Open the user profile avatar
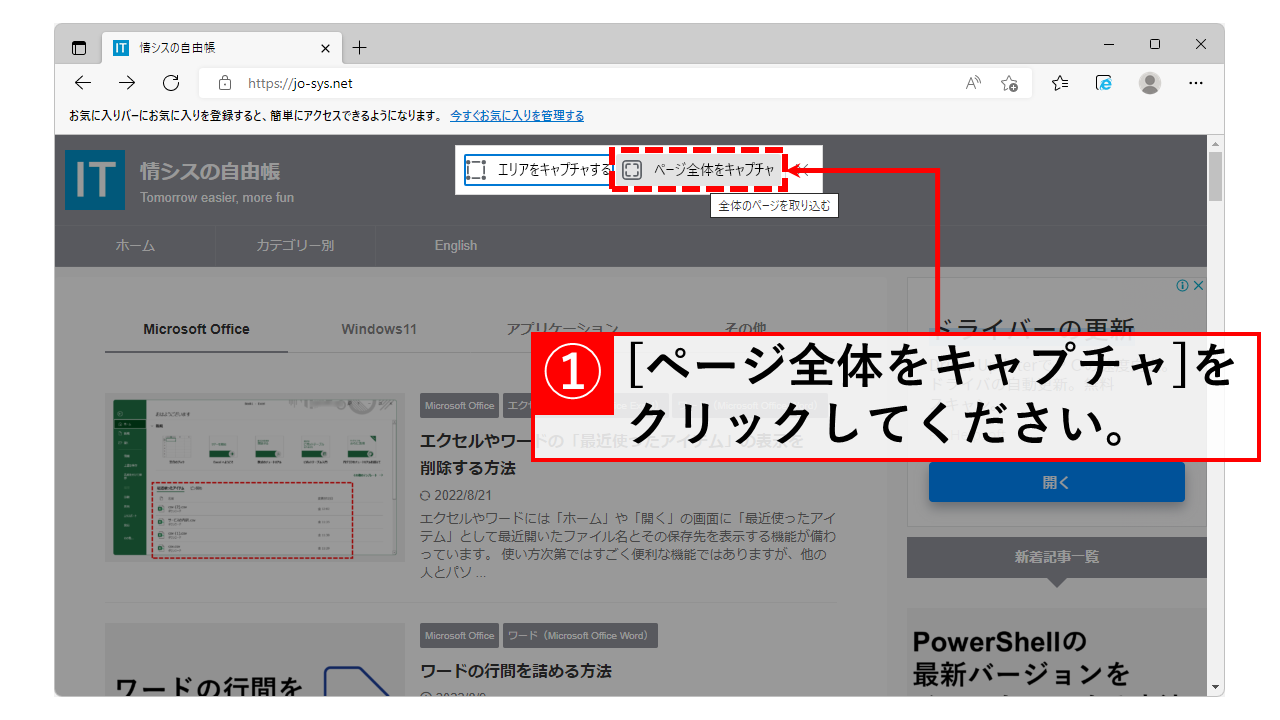Image resolution: width=1280 pixels, height=720 pixels. pos(1150,84)
